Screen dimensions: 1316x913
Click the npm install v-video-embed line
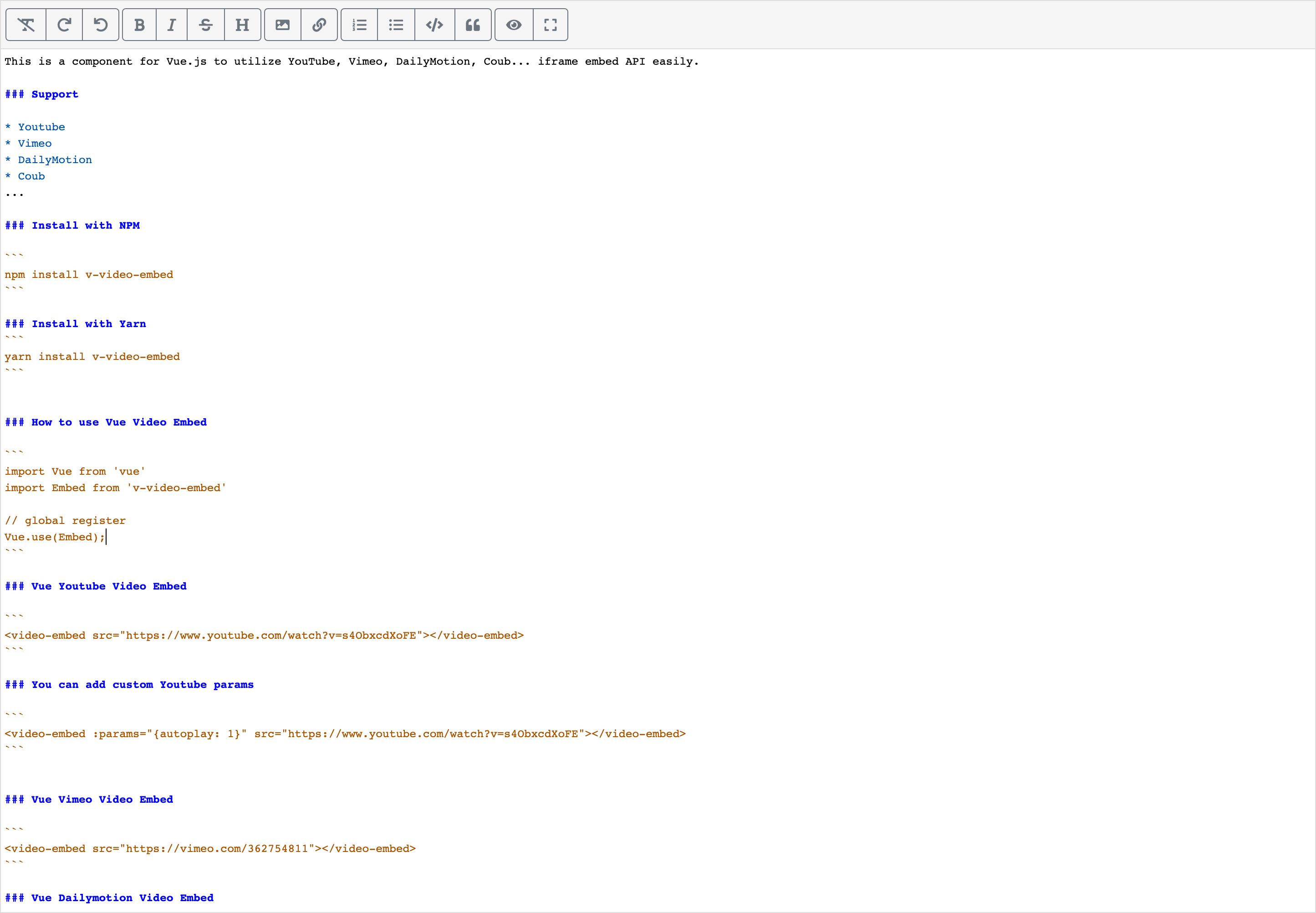pyautogui.click(x=89, y=275)
